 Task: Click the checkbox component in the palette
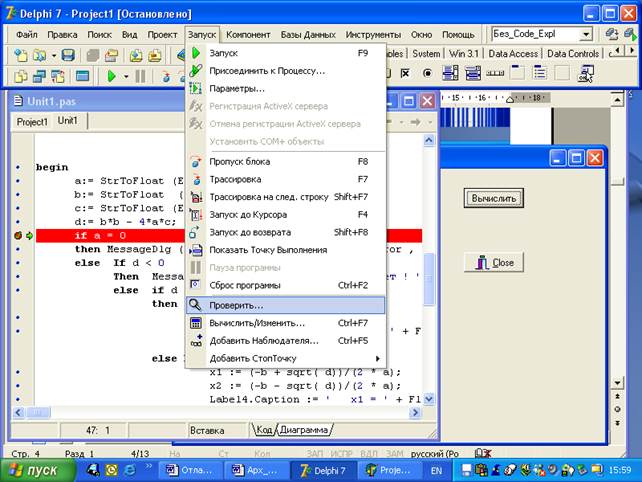click(x=405, y=73)
